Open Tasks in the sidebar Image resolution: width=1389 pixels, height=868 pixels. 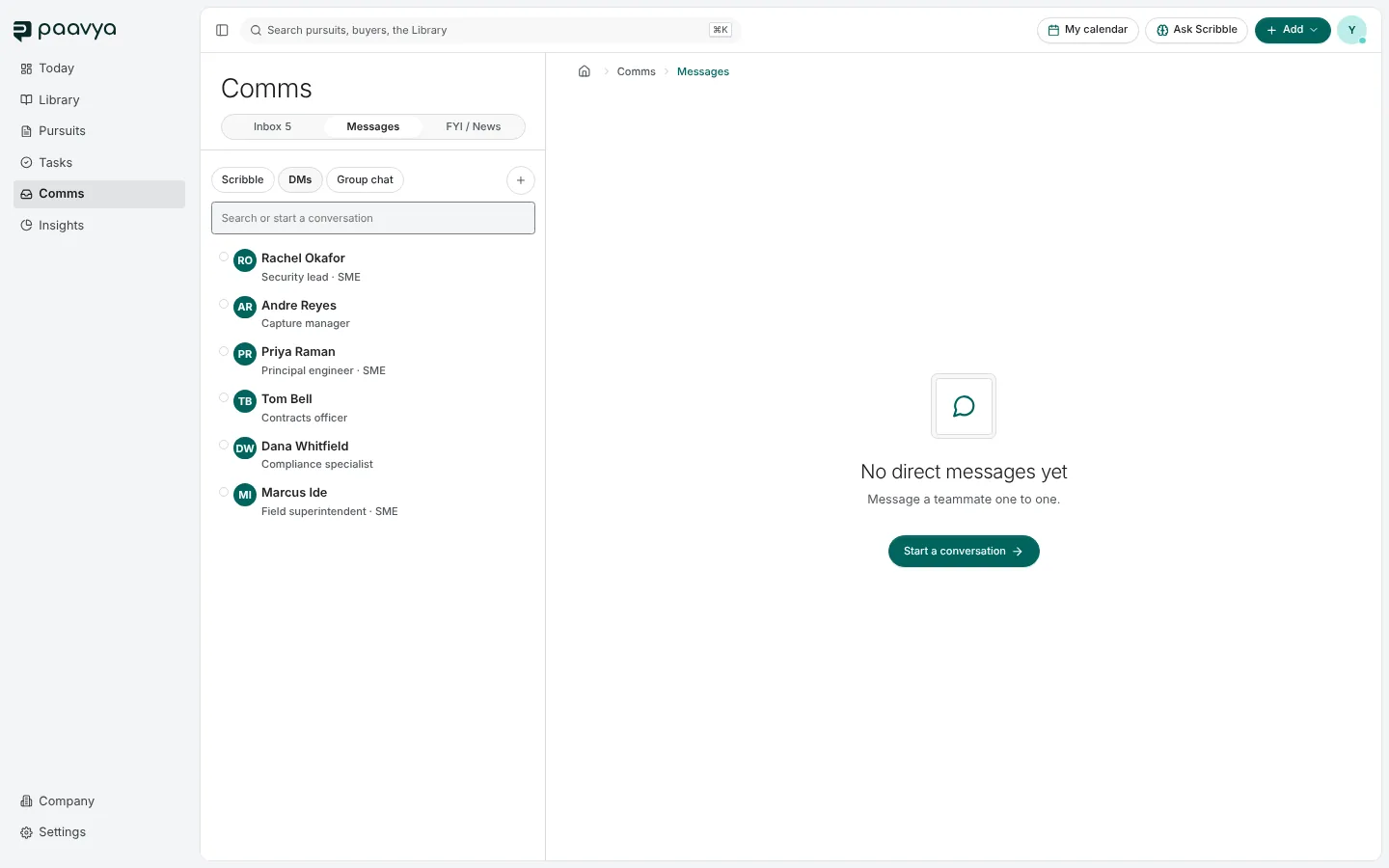(99, 163)
